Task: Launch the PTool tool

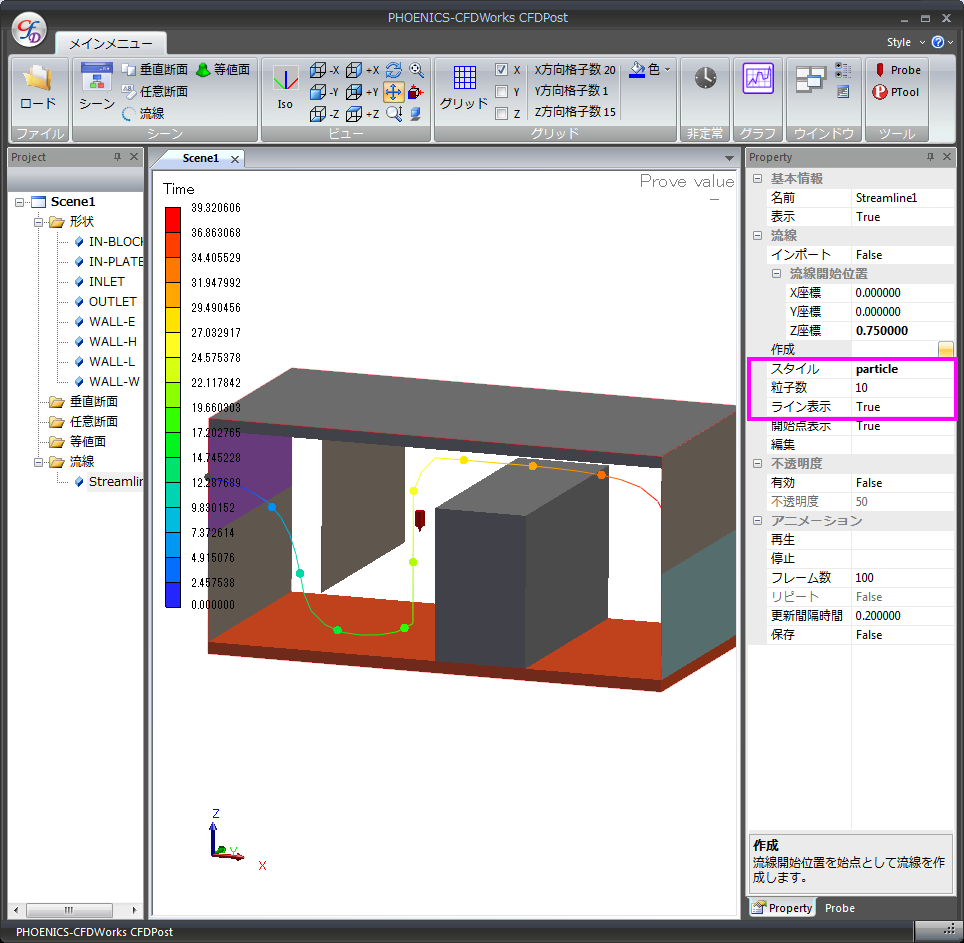Action: [896, 92]
